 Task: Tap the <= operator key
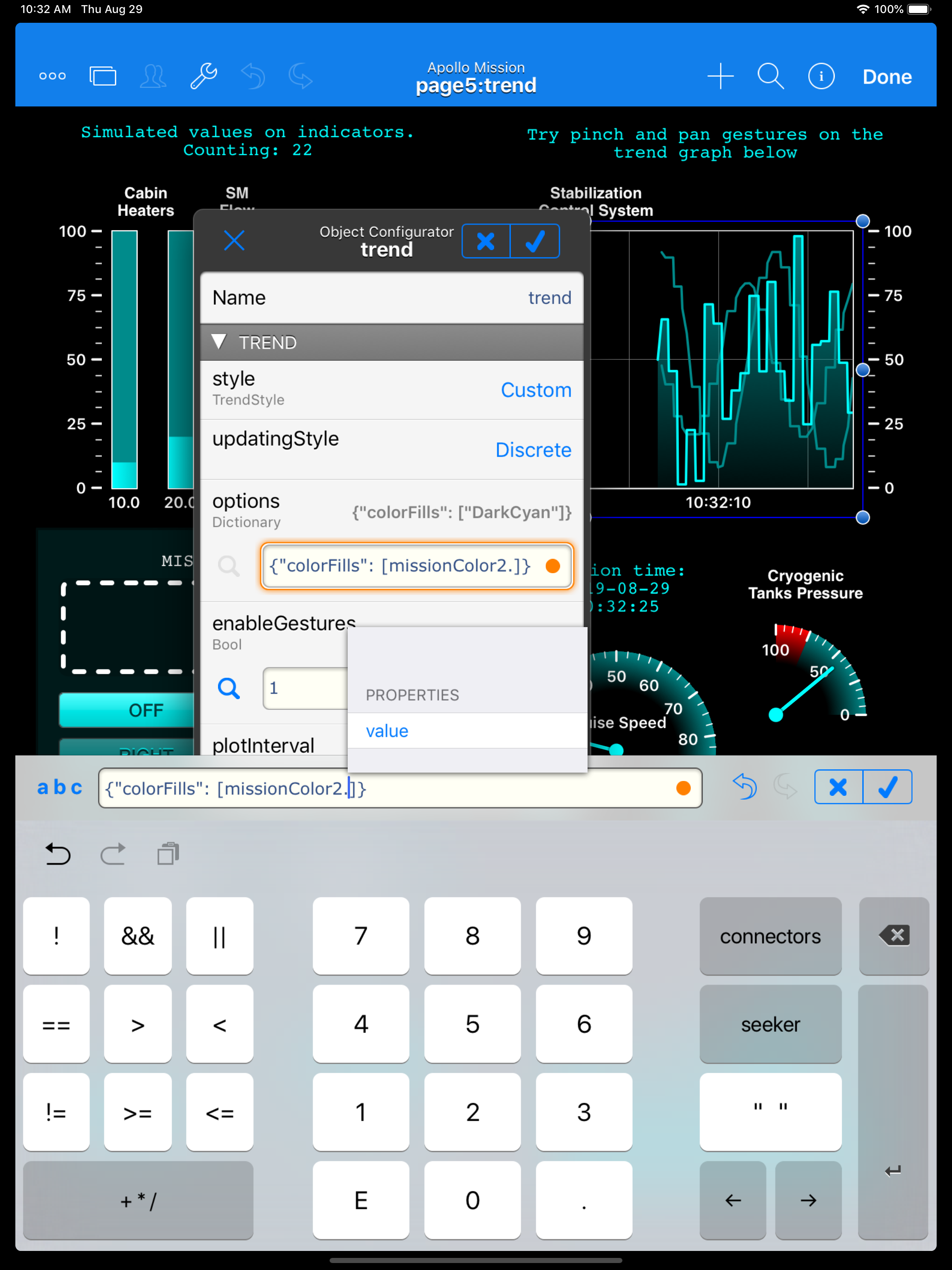(x=220, y=1113)
